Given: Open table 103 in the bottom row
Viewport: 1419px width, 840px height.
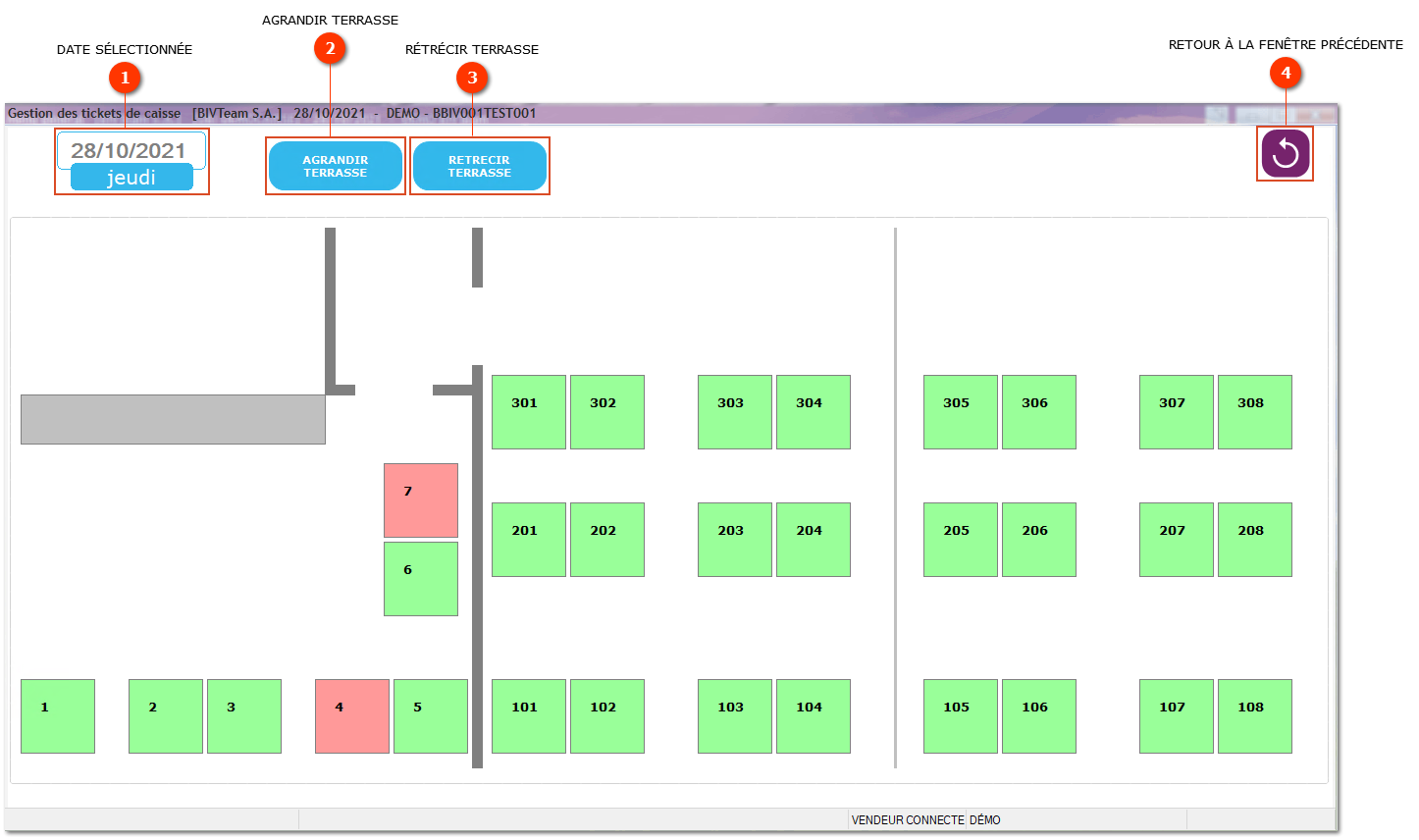Looking at the screenshot, I should coord(734,716).
